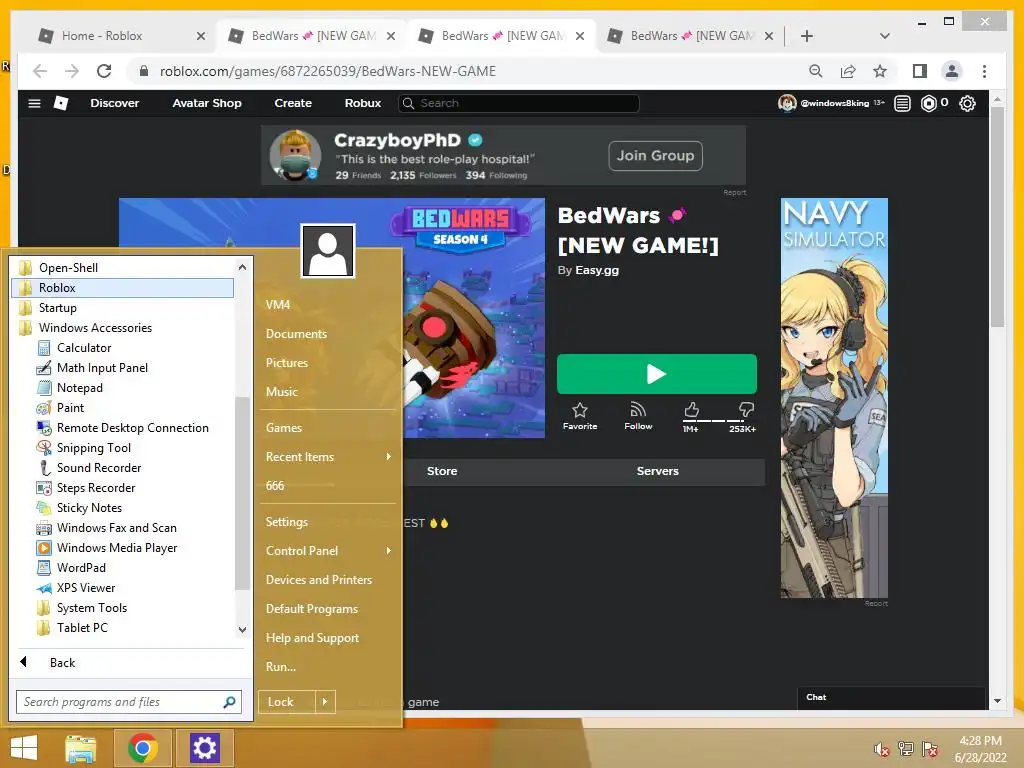The image size is (1024, 768).
Task: Open the Servers tab of BedWars
Action: click(x=658, y=471)
